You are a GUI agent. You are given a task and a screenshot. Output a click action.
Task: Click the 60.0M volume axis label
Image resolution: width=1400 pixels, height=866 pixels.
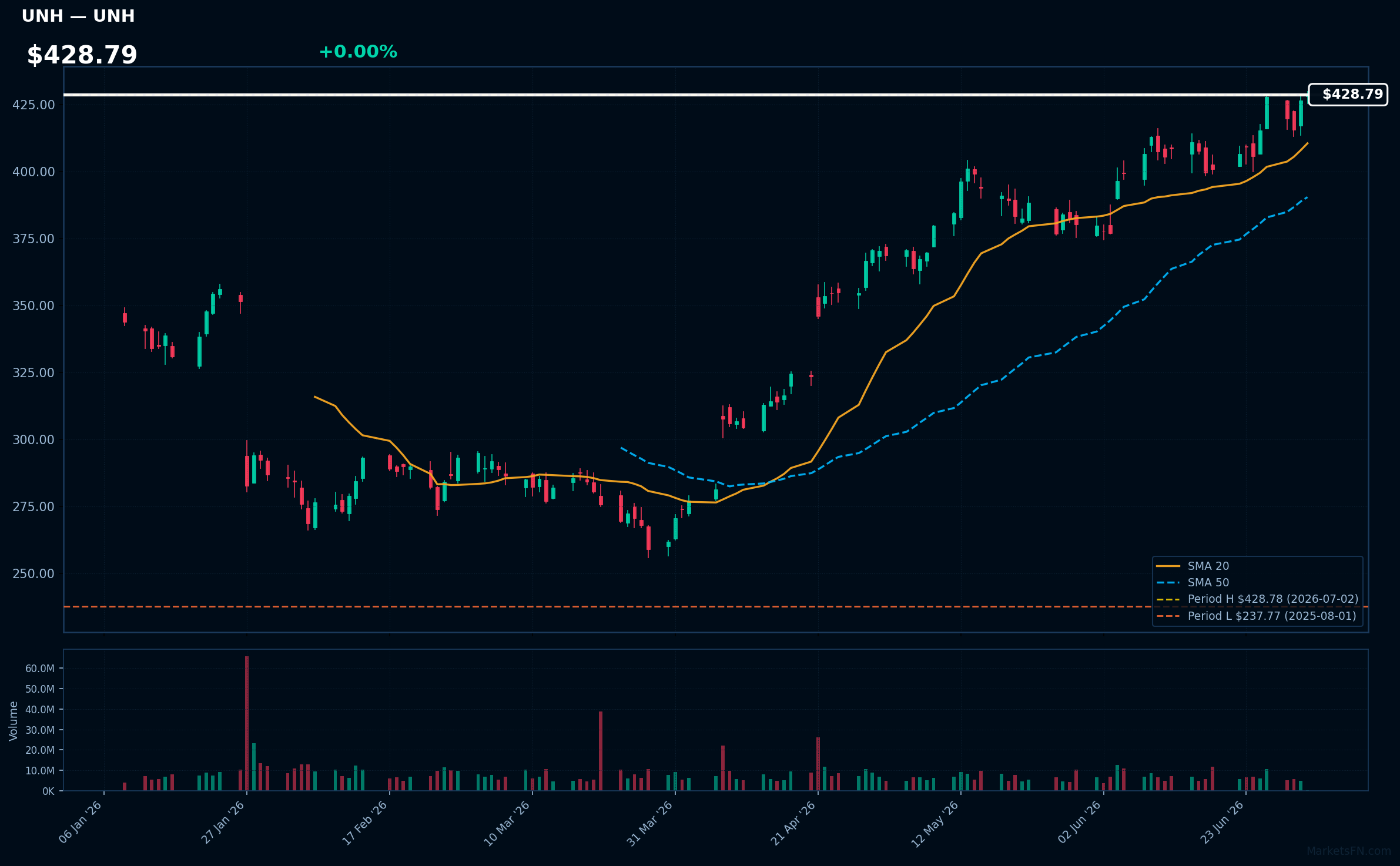point(40,669)
